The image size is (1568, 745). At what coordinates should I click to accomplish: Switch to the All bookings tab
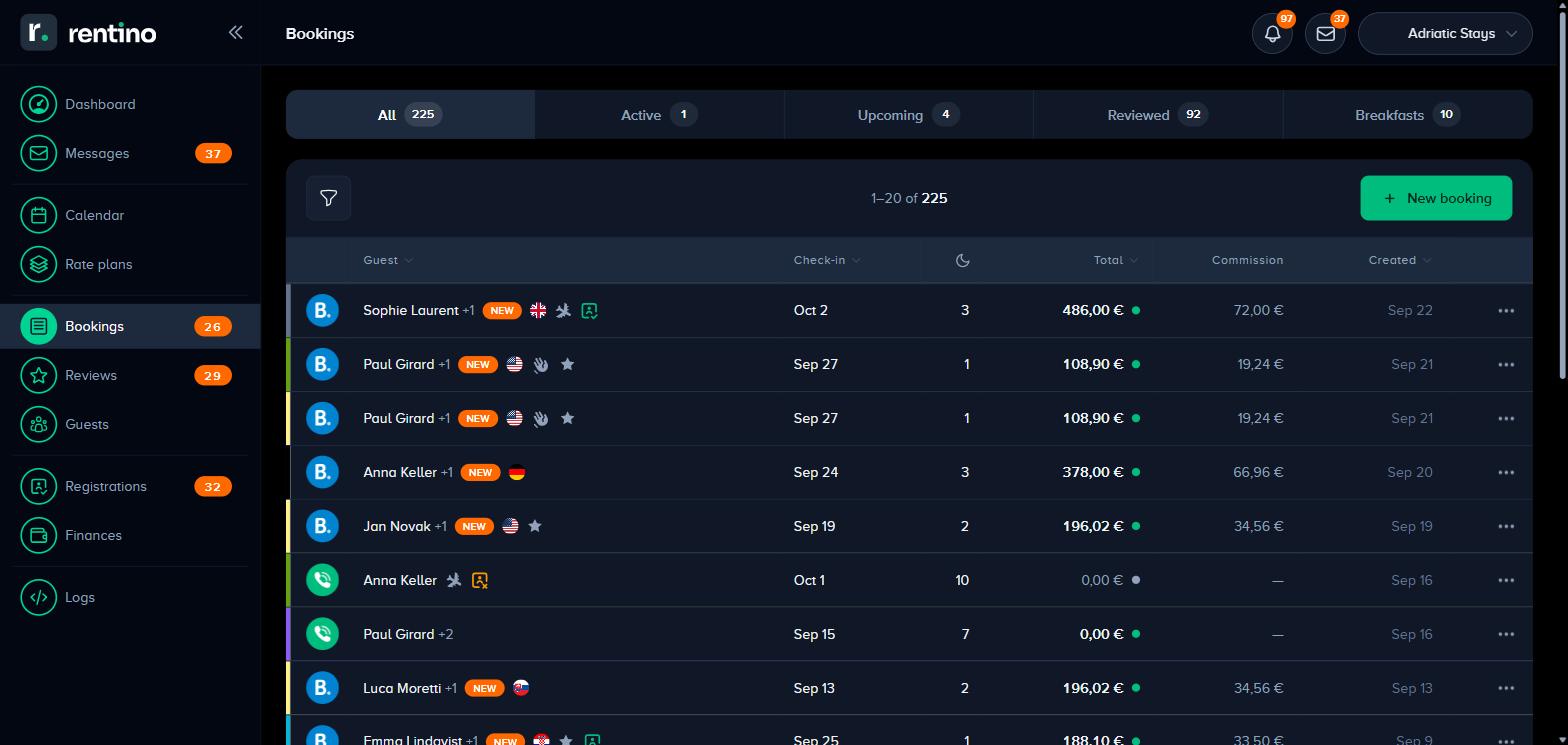(x=410, y=114)
